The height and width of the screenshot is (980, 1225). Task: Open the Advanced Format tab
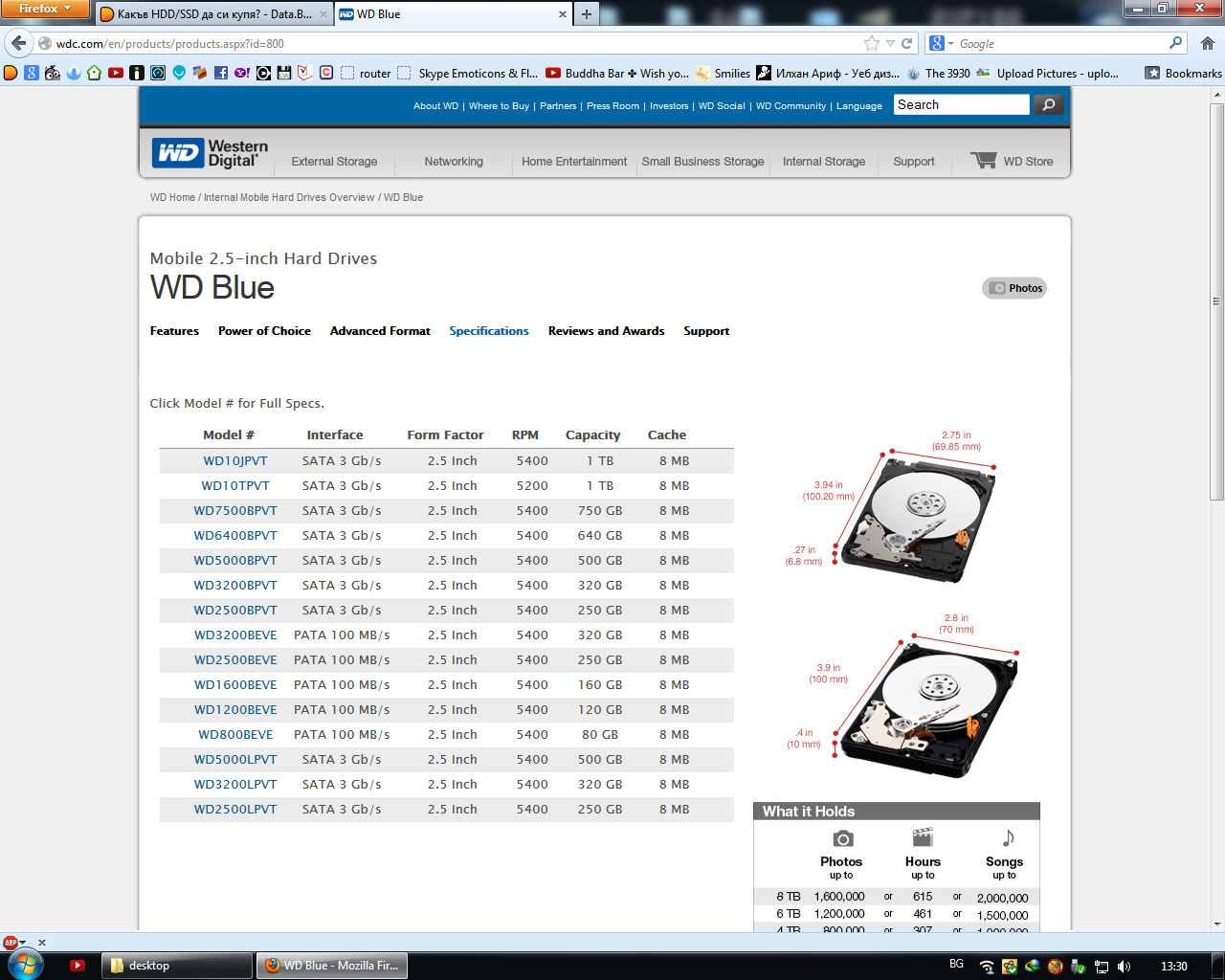click(380, 331)
